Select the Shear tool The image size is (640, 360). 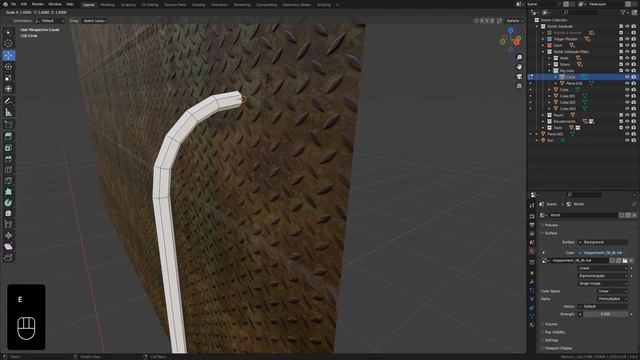pyautogui.click(x=9, y=247)
